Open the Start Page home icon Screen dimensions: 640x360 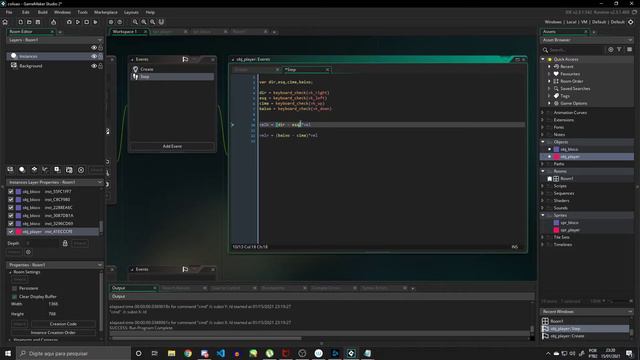pyautogui.click(x=5, y=22)
